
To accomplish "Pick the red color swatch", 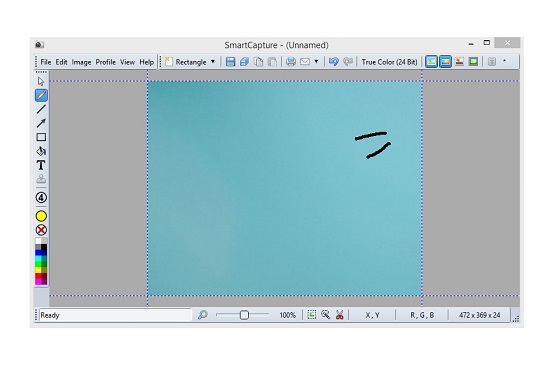I will click(x=38, y=276).
